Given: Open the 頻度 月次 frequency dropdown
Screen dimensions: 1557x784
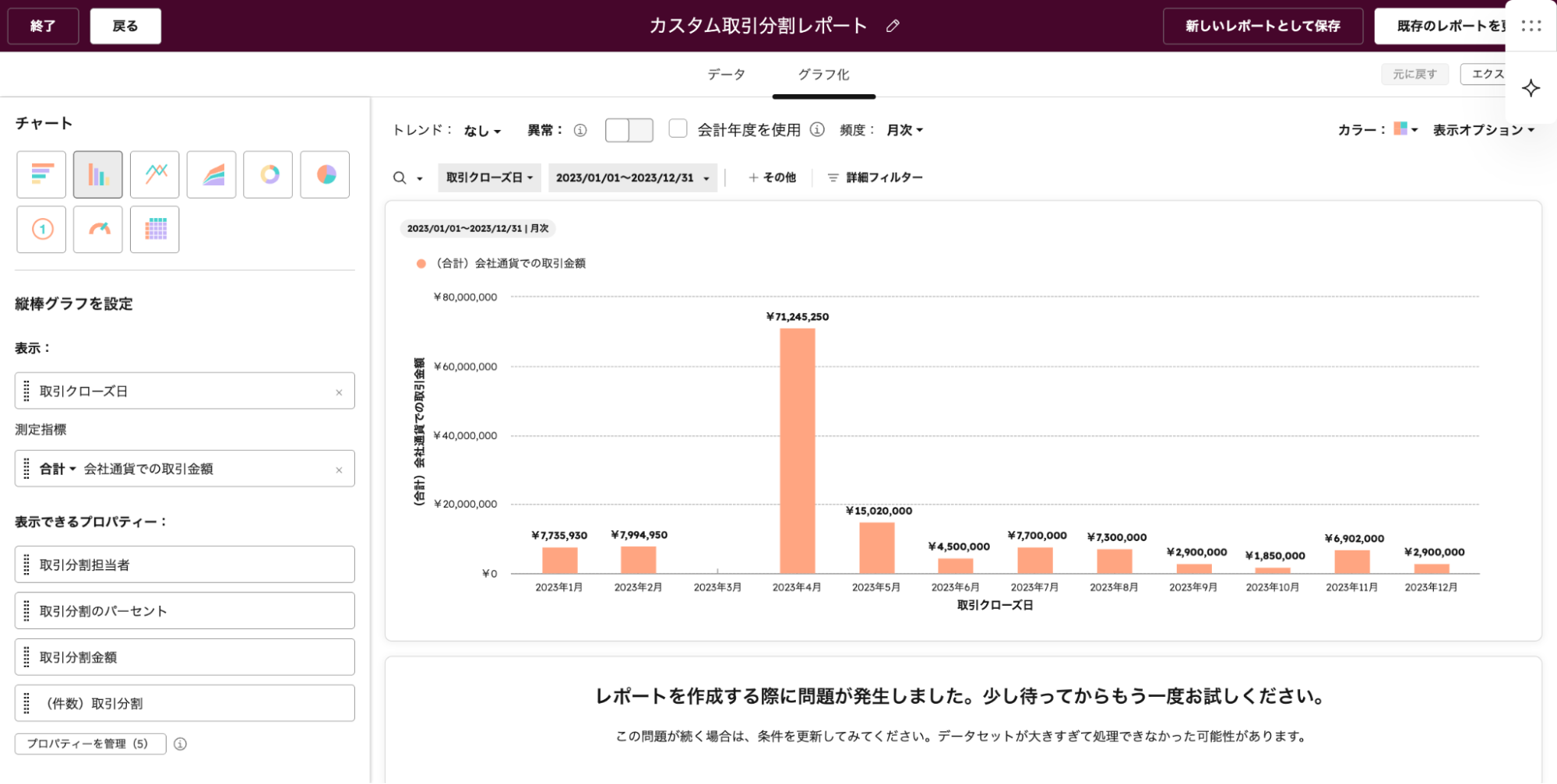Looking at the screenshot, I should (x=904, y=130).
